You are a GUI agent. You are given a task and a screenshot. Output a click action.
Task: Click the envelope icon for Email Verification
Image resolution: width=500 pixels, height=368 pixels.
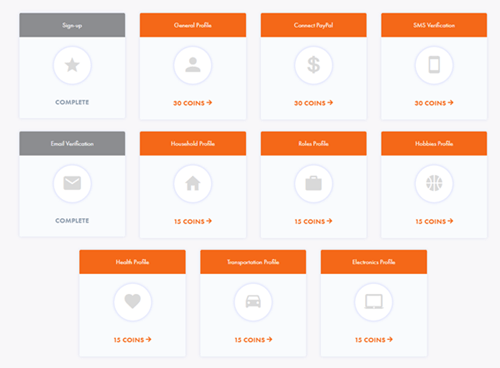pyautogui.click(x=72, y=183)
